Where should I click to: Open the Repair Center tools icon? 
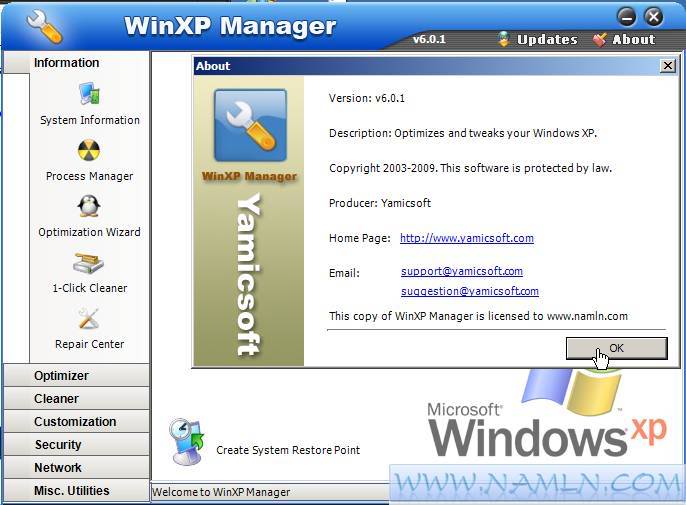click(x=89, y=318)
